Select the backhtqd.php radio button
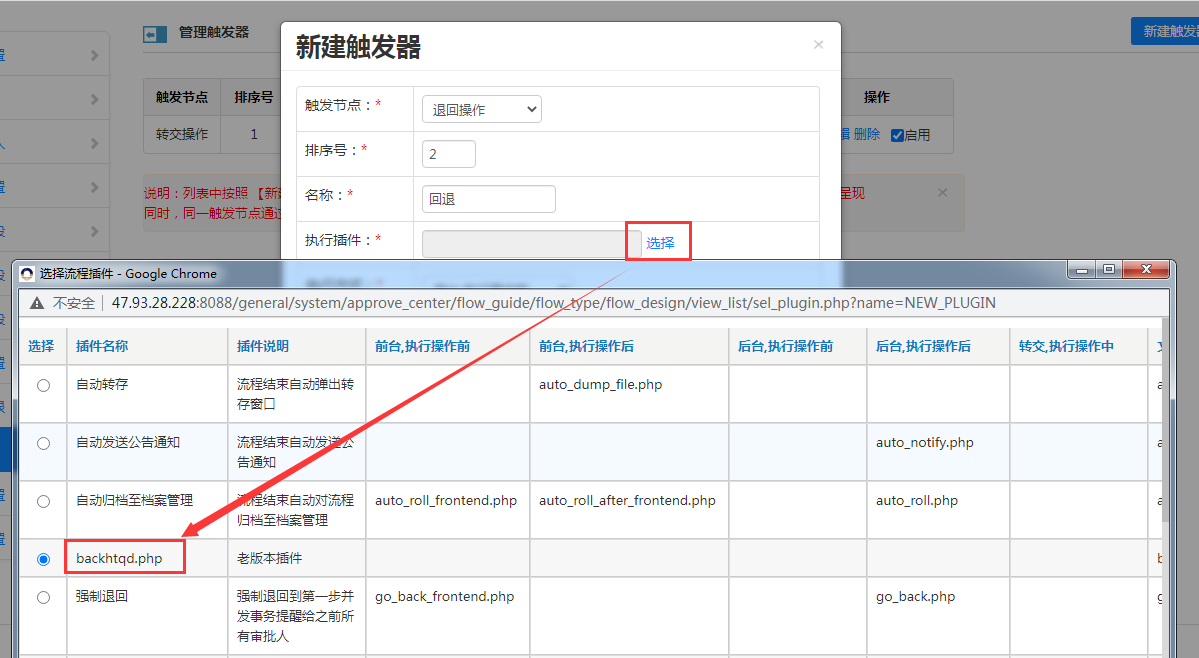The width and height of the screenshot is (1199, 658). (x=44, y=559)
